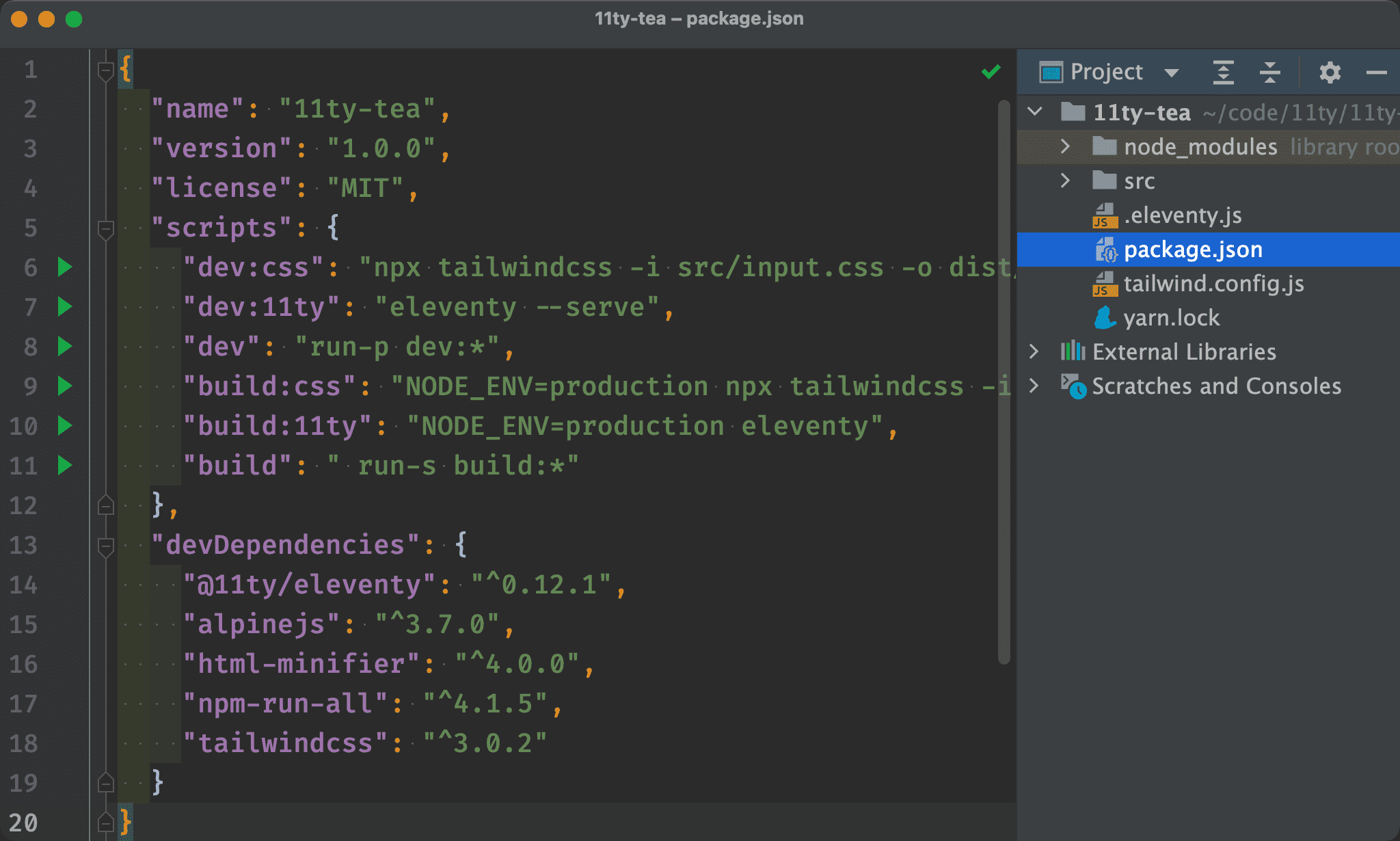This screenshot has width=1400, height=841.
Task: Click the Scratches and Consoles icon
Action: coord(1073,386)
